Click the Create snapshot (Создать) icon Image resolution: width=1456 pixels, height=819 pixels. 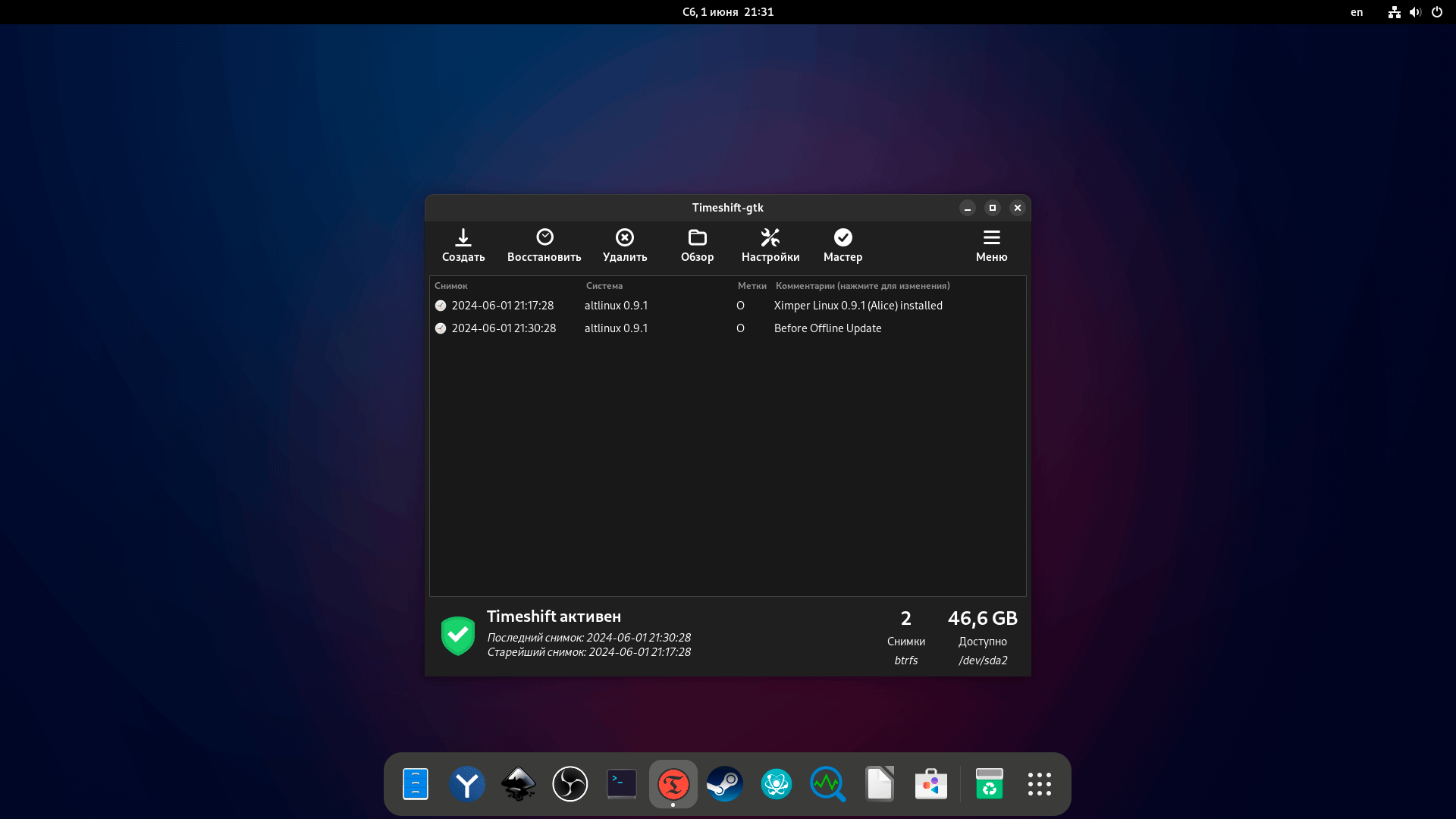tap(463, 238)
